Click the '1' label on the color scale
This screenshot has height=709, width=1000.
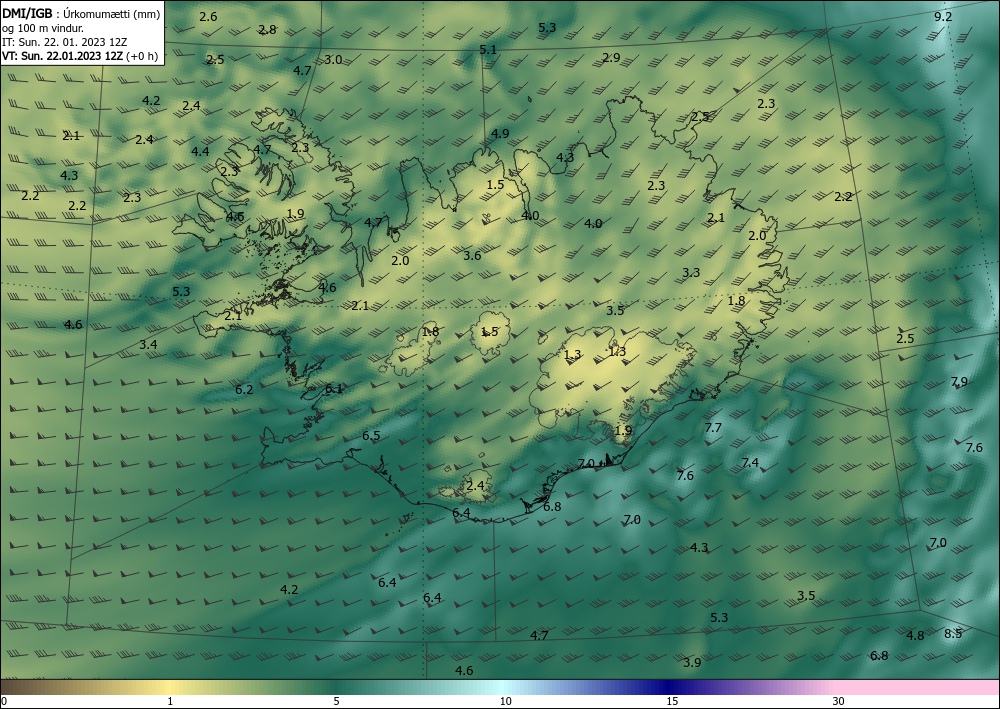click(170, 701)
